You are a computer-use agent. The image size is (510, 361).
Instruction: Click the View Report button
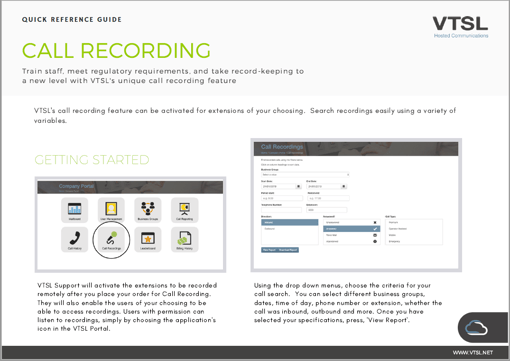pyautogui.click(x=269, y=250)
